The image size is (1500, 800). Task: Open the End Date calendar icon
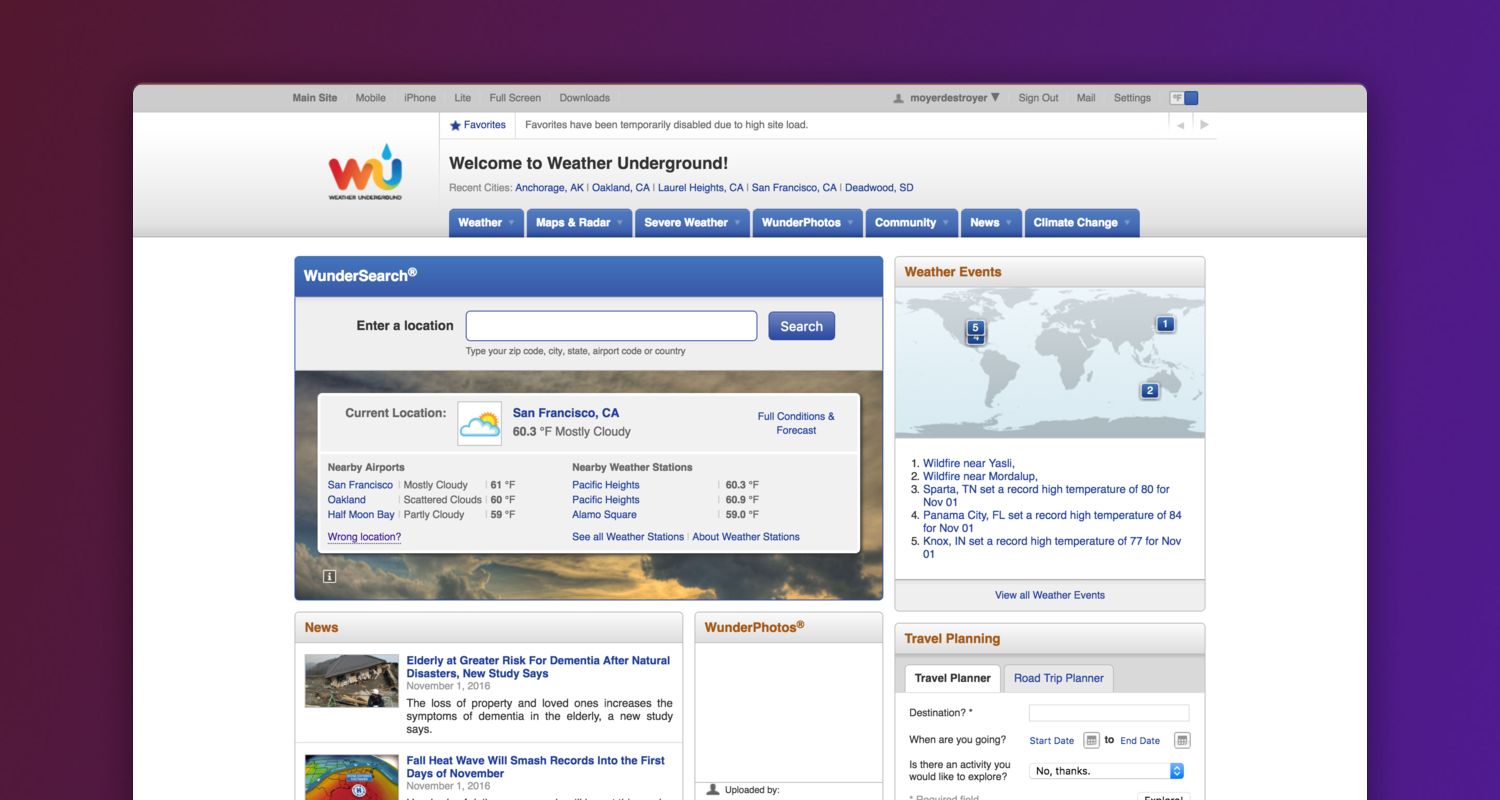click(x=1182, y=740)
